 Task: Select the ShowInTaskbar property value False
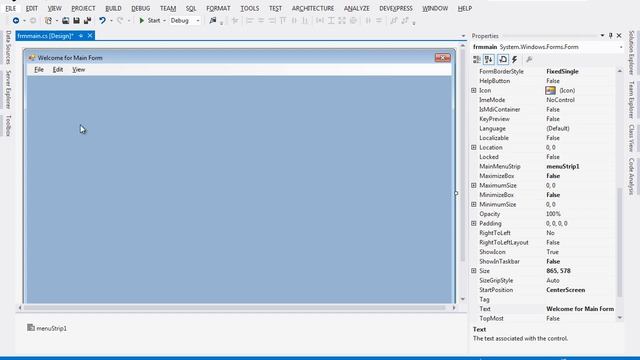coord(553,262)
